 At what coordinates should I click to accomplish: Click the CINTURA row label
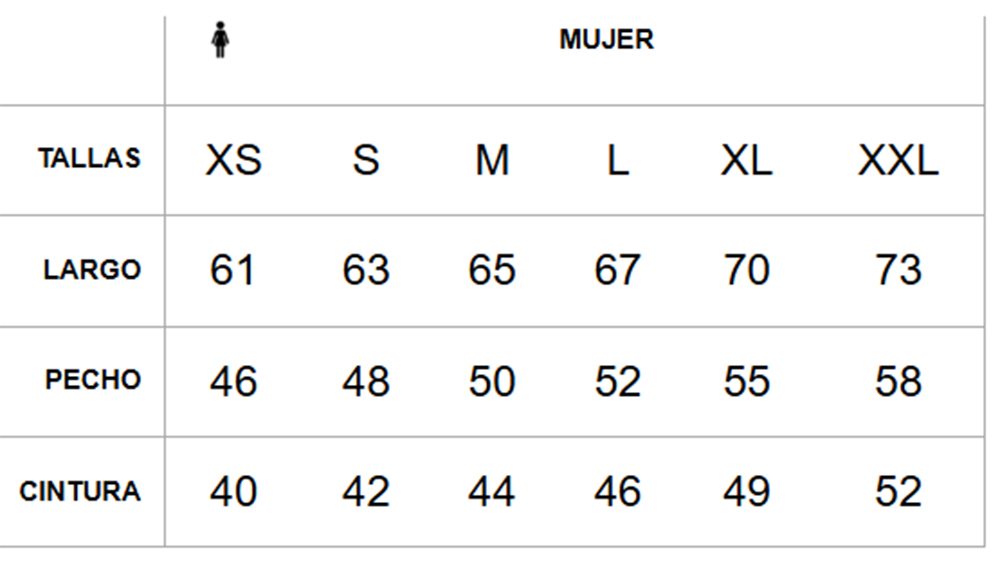point(80,491)
